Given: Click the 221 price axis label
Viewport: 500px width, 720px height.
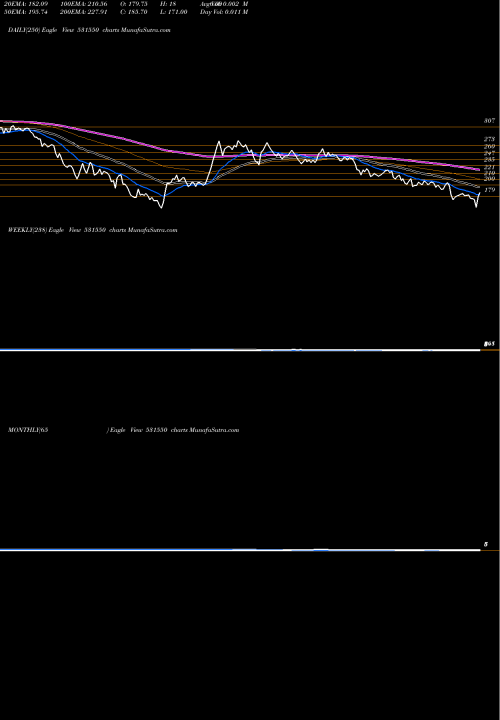Looking at the screenshot, I should click(x=489, y=167).
